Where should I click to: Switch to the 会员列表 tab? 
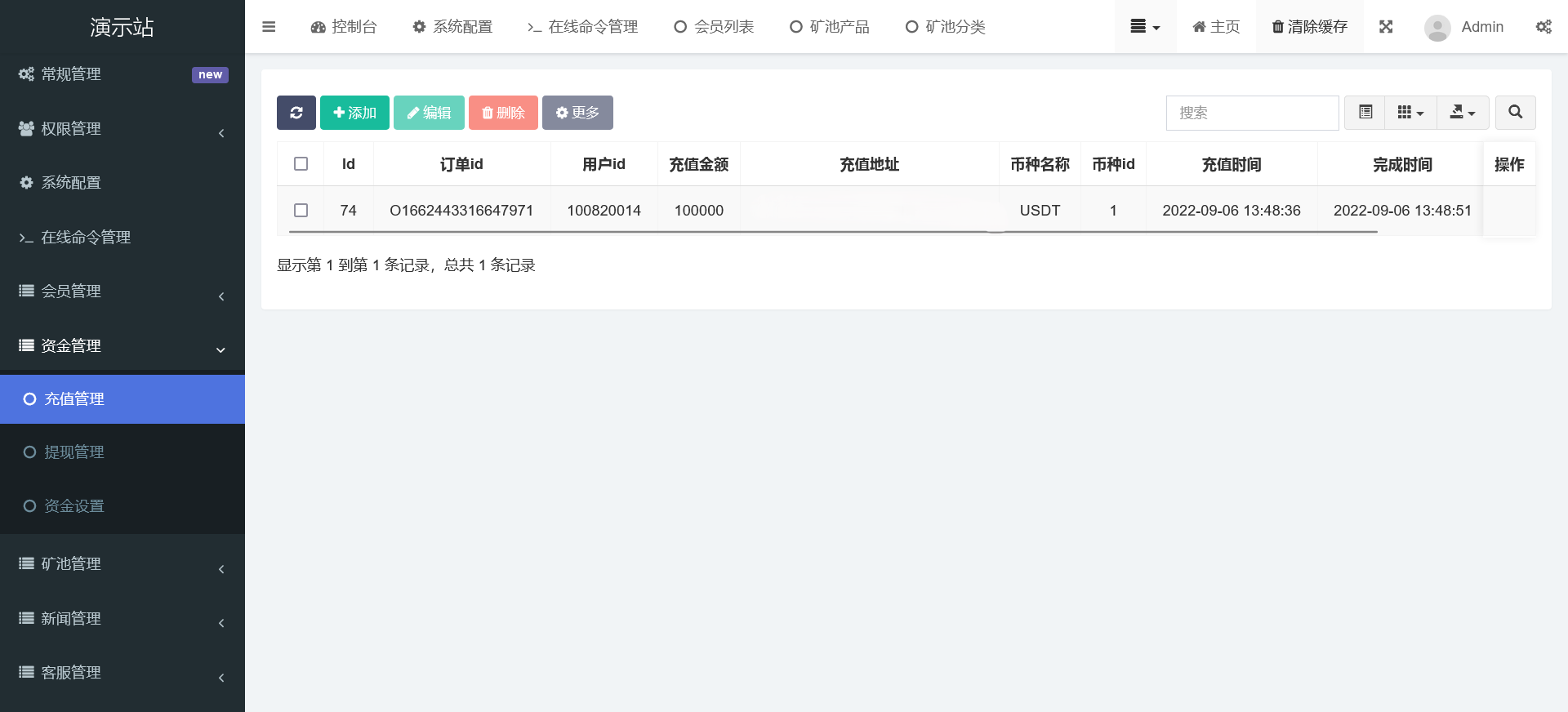pyautogui.click(x=715, y=27)
